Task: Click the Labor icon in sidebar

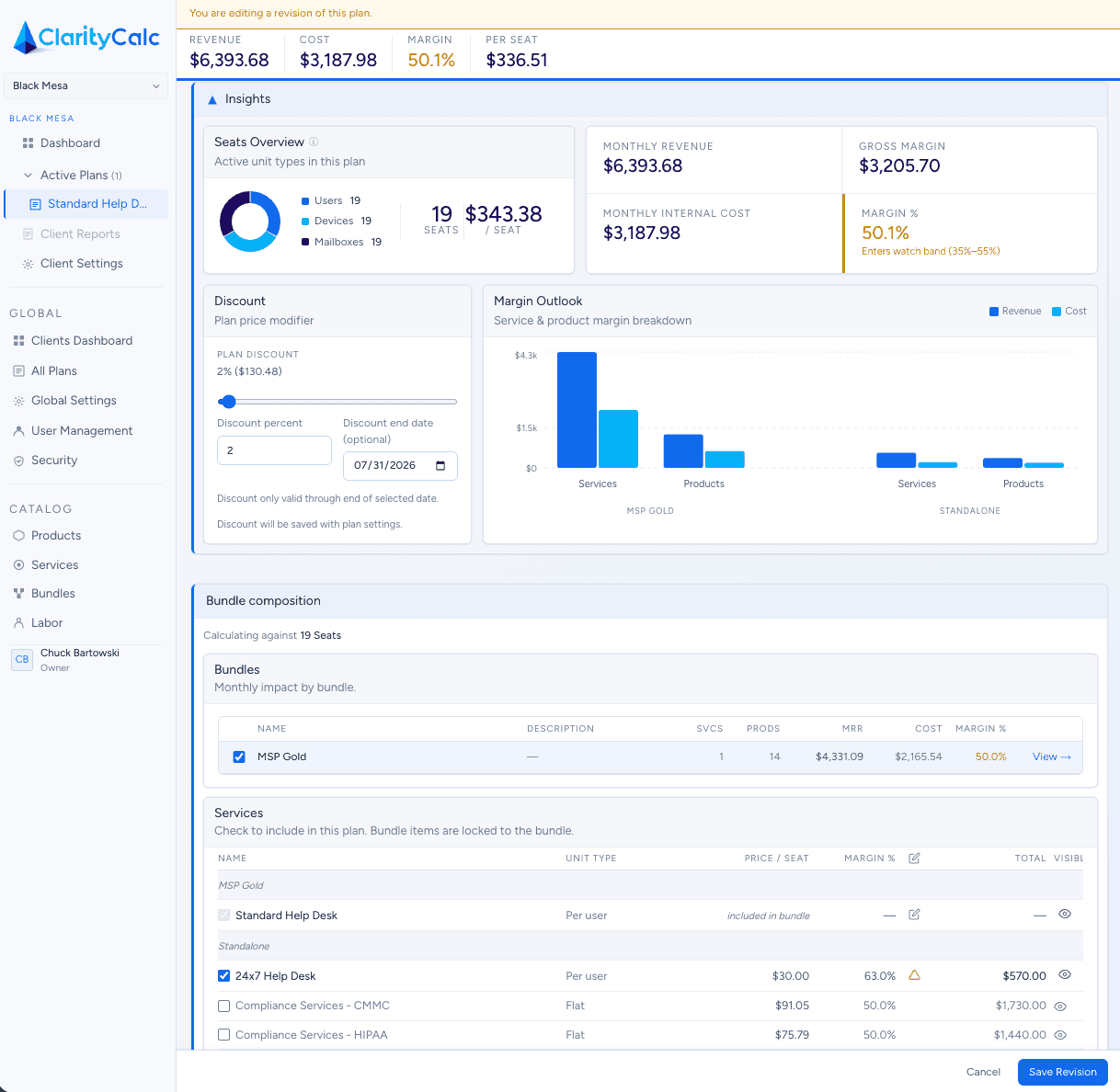Action: click(x=17, y=622)
